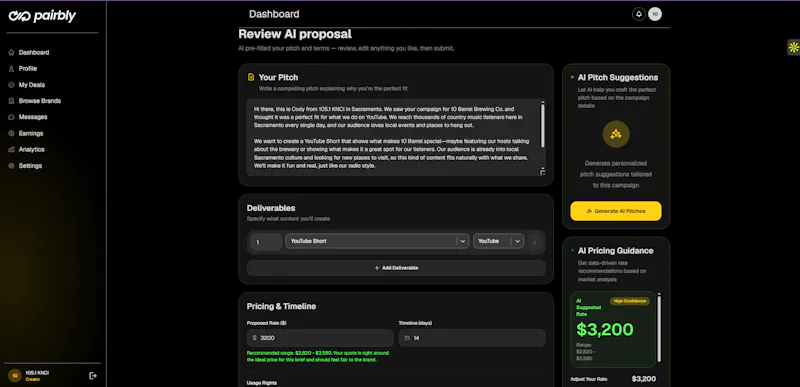Click the AI Pricing Guidance heading
Image resolution: width=800 pixels, height=387 pixels.
tap(615, 251)
